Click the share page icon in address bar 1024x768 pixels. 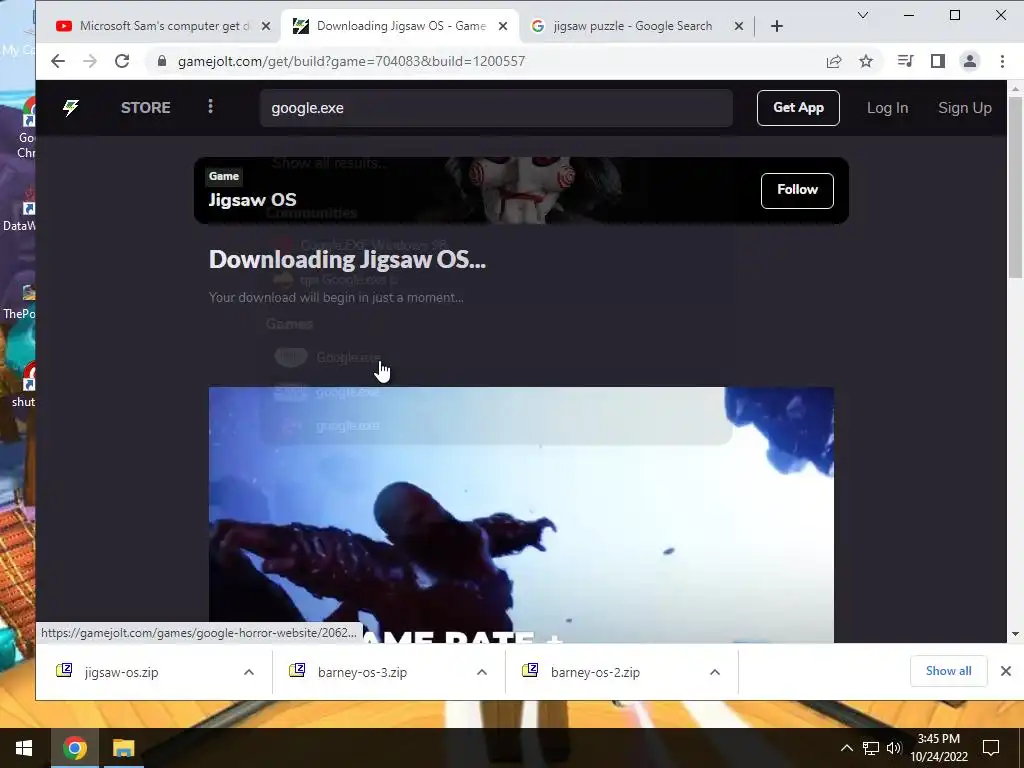[834, 61]
